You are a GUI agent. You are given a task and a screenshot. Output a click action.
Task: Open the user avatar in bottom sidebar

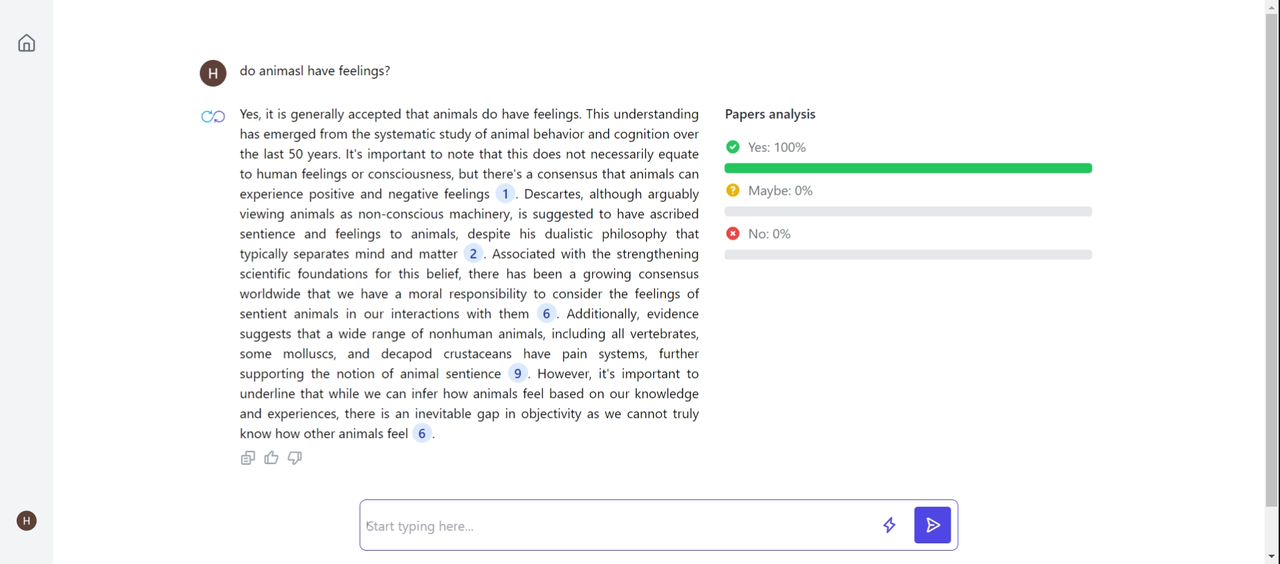point(27,520)
